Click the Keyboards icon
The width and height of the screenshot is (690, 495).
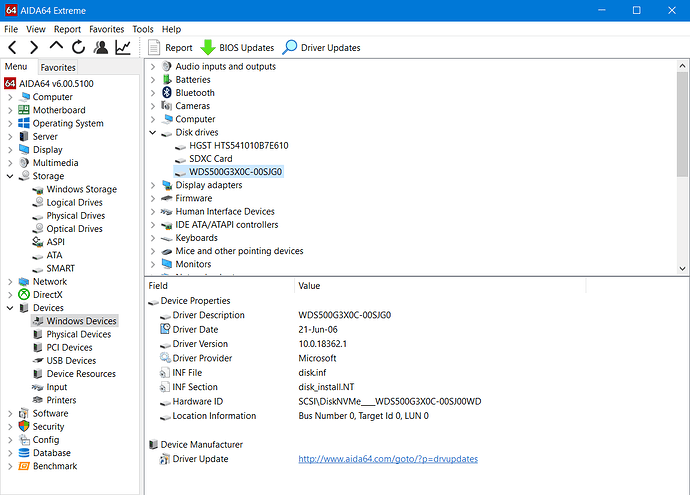(167, 238)
